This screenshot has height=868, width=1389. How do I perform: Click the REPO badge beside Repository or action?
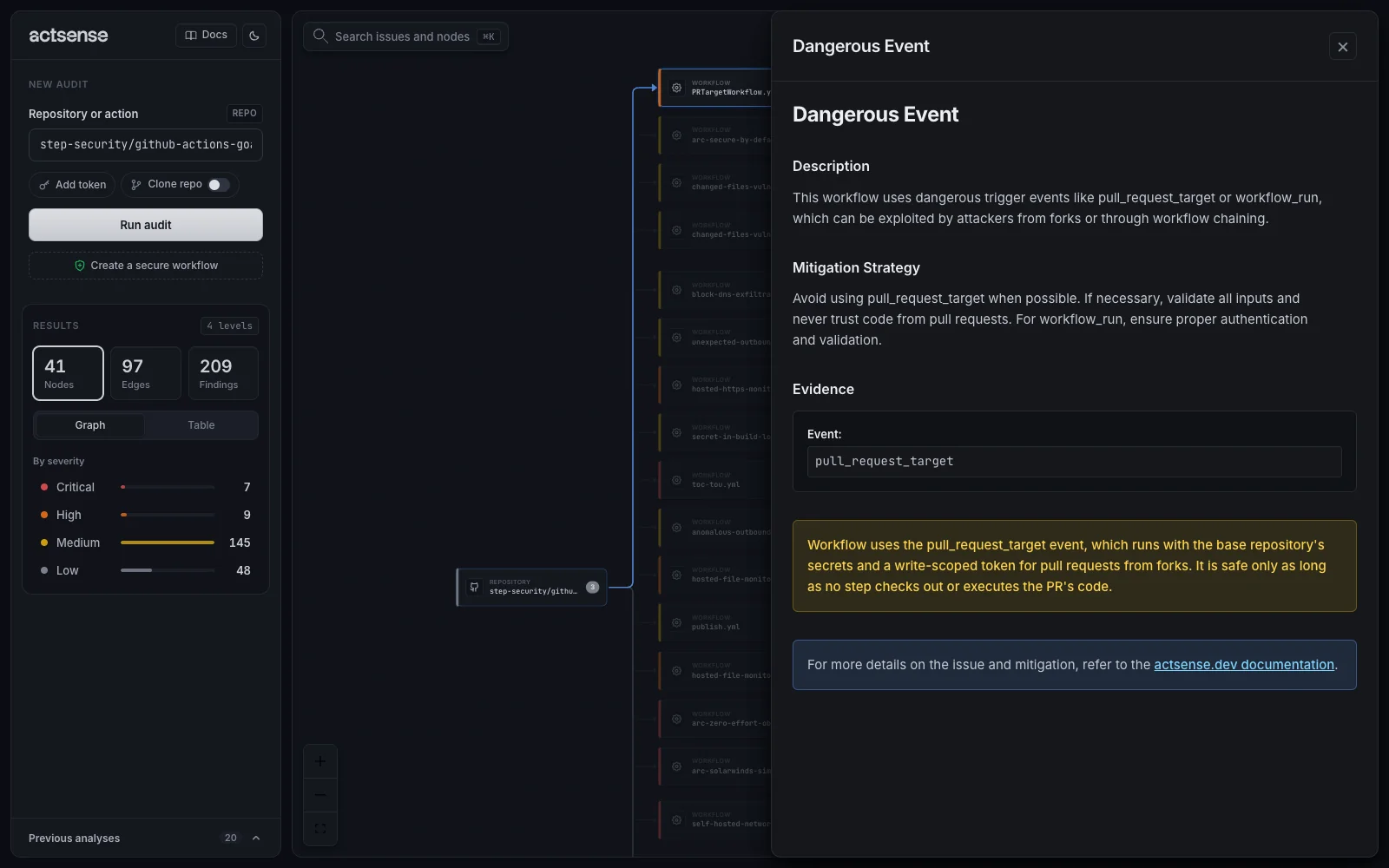pyautogui.click(x=244, y=114)
